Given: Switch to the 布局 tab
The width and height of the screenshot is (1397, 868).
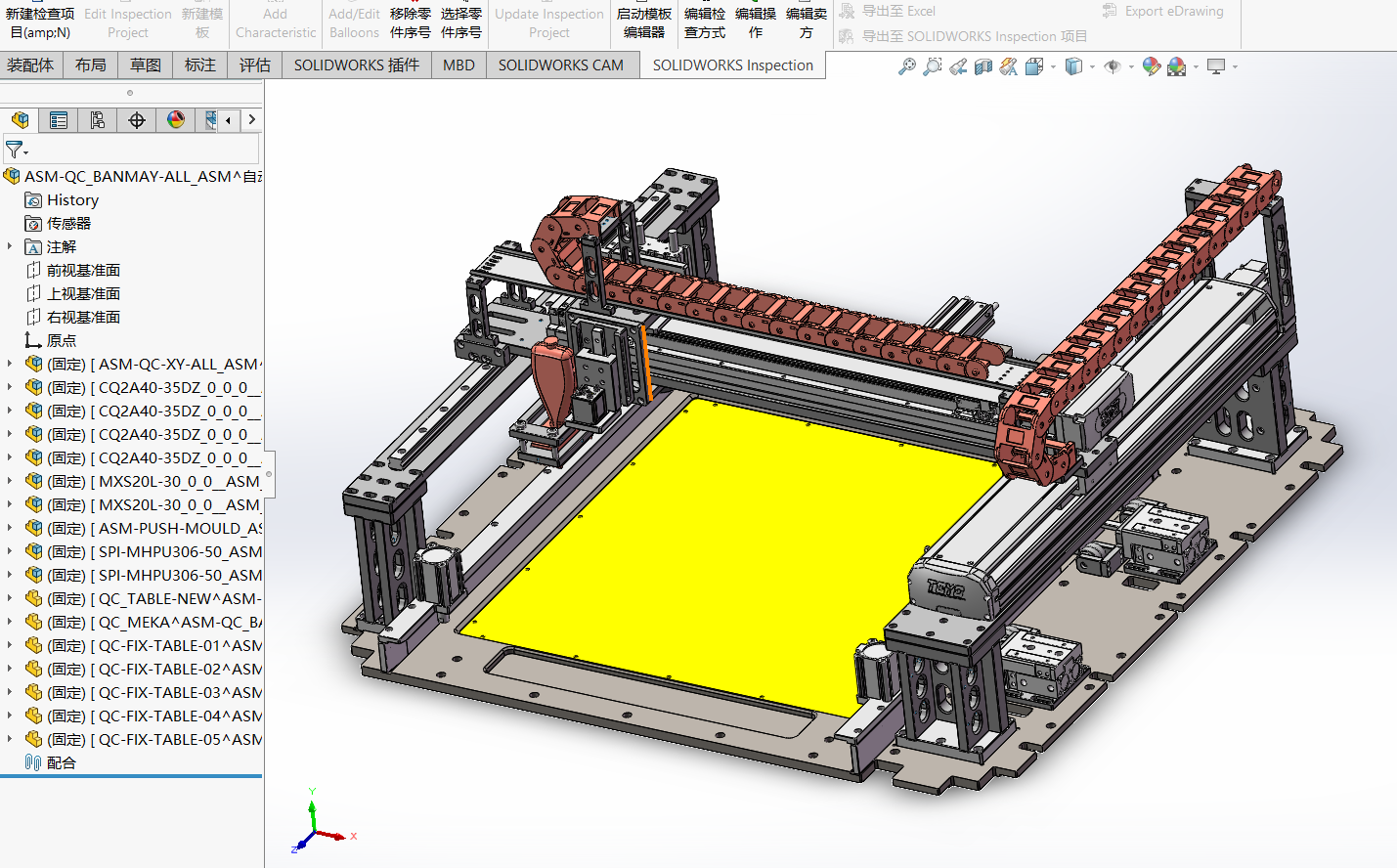Looking at the screenshot, I should (91, 65).
